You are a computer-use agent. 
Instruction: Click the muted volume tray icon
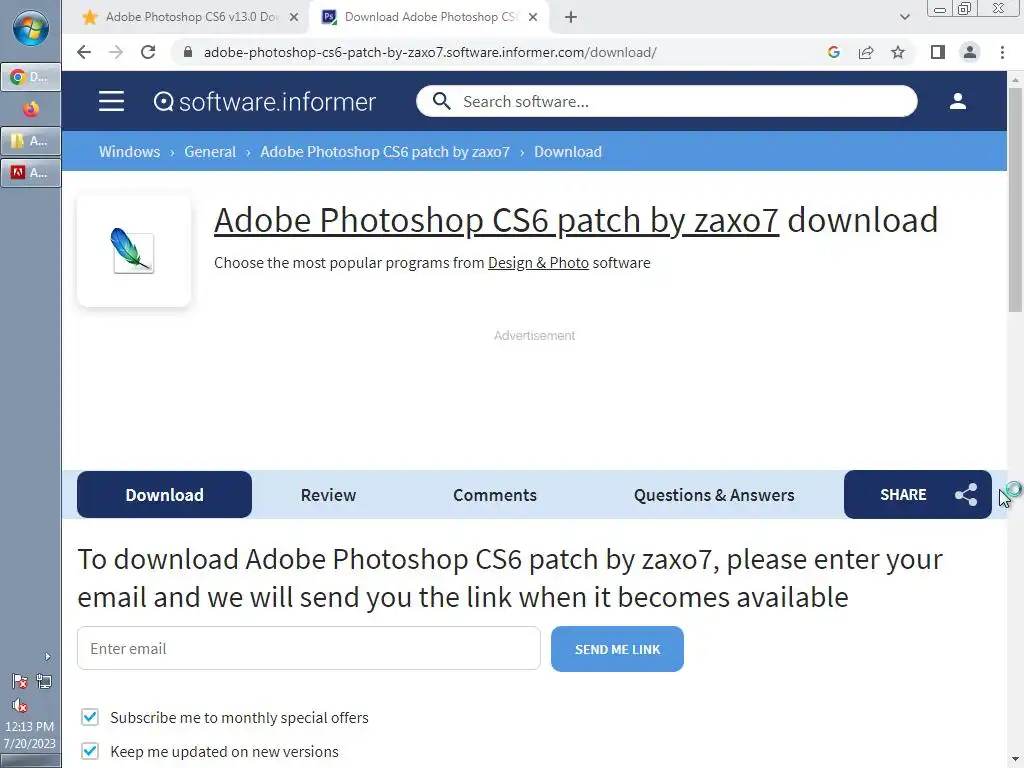20,705
